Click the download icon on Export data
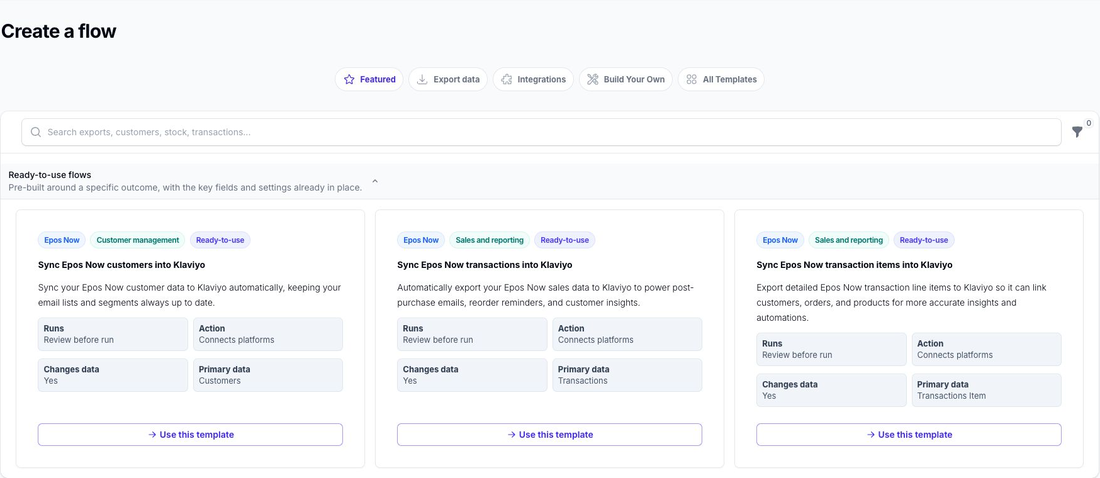The image size is (1100, 478). (422, 79)
